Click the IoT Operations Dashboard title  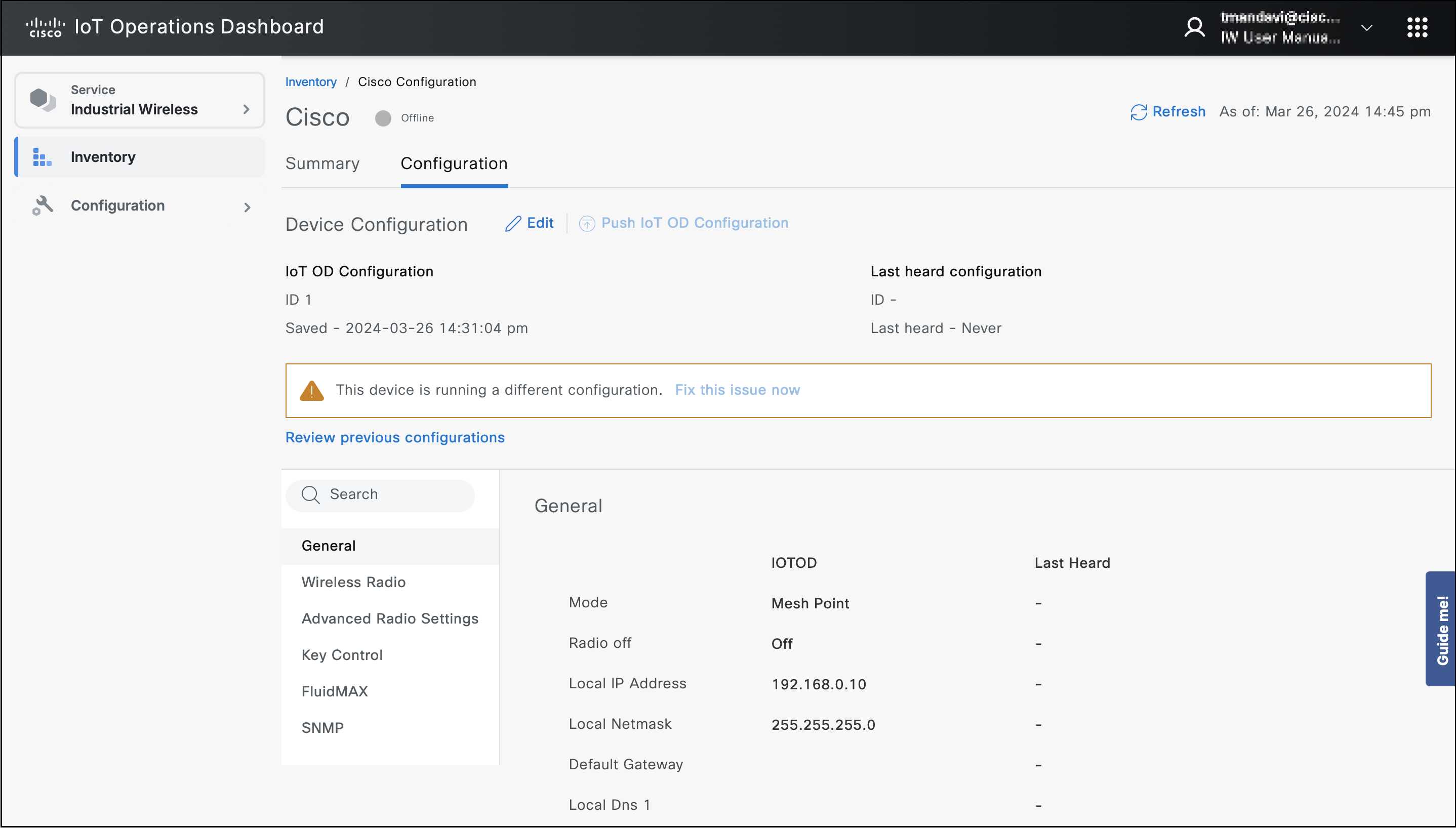pos(199,27)
